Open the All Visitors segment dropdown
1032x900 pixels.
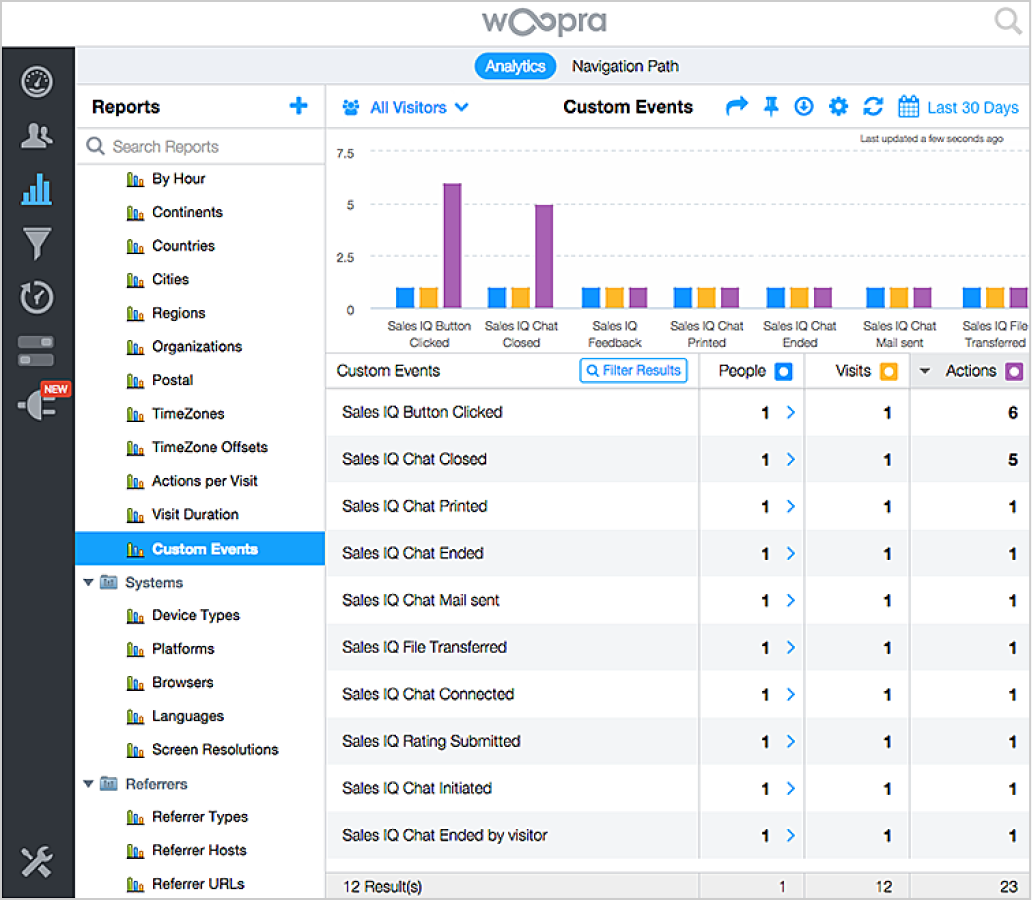point(405,107)
